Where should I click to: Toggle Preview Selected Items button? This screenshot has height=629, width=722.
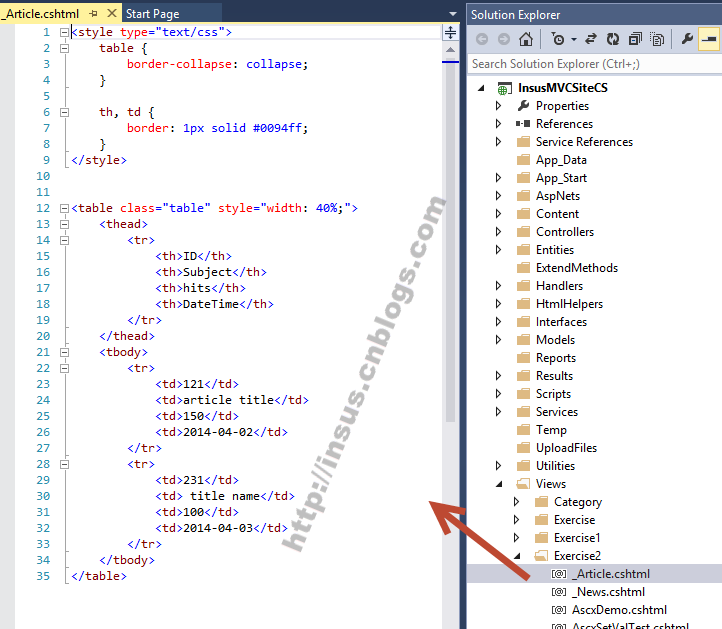709,39
